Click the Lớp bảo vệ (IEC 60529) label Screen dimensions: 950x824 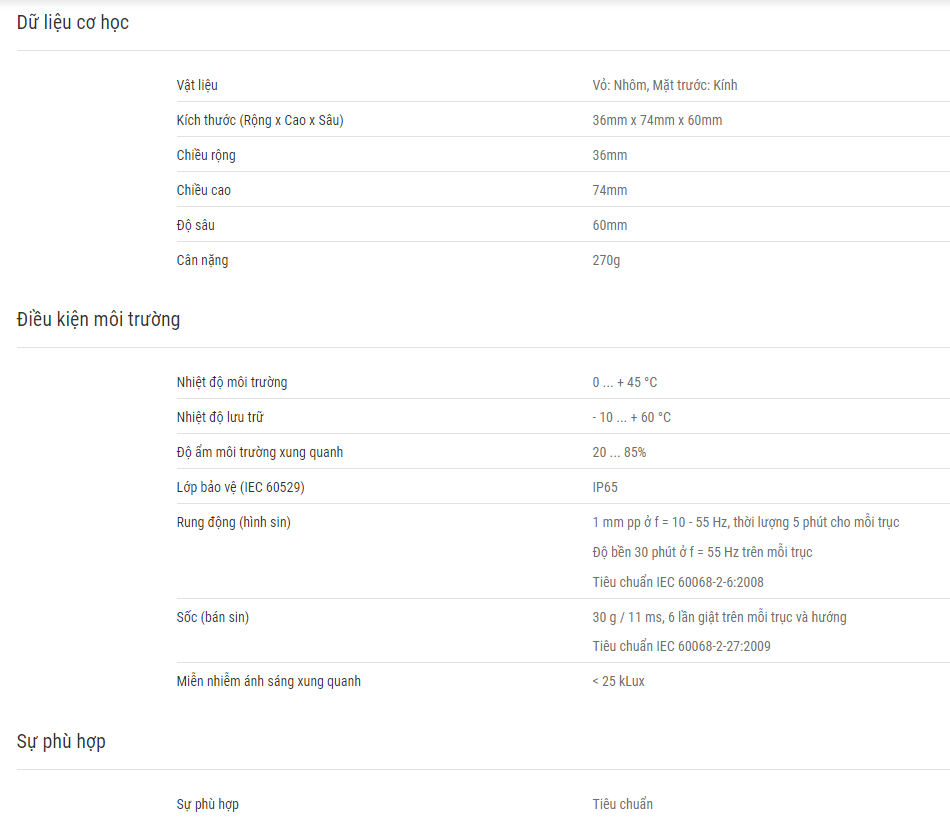click(241, 487)
